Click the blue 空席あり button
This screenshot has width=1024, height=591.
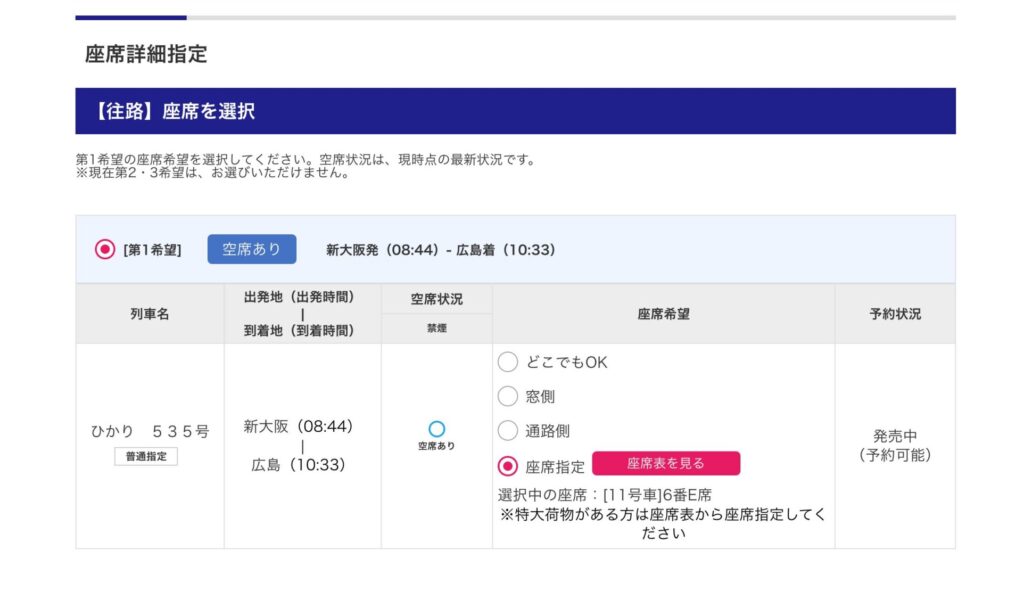pos(252,249)
